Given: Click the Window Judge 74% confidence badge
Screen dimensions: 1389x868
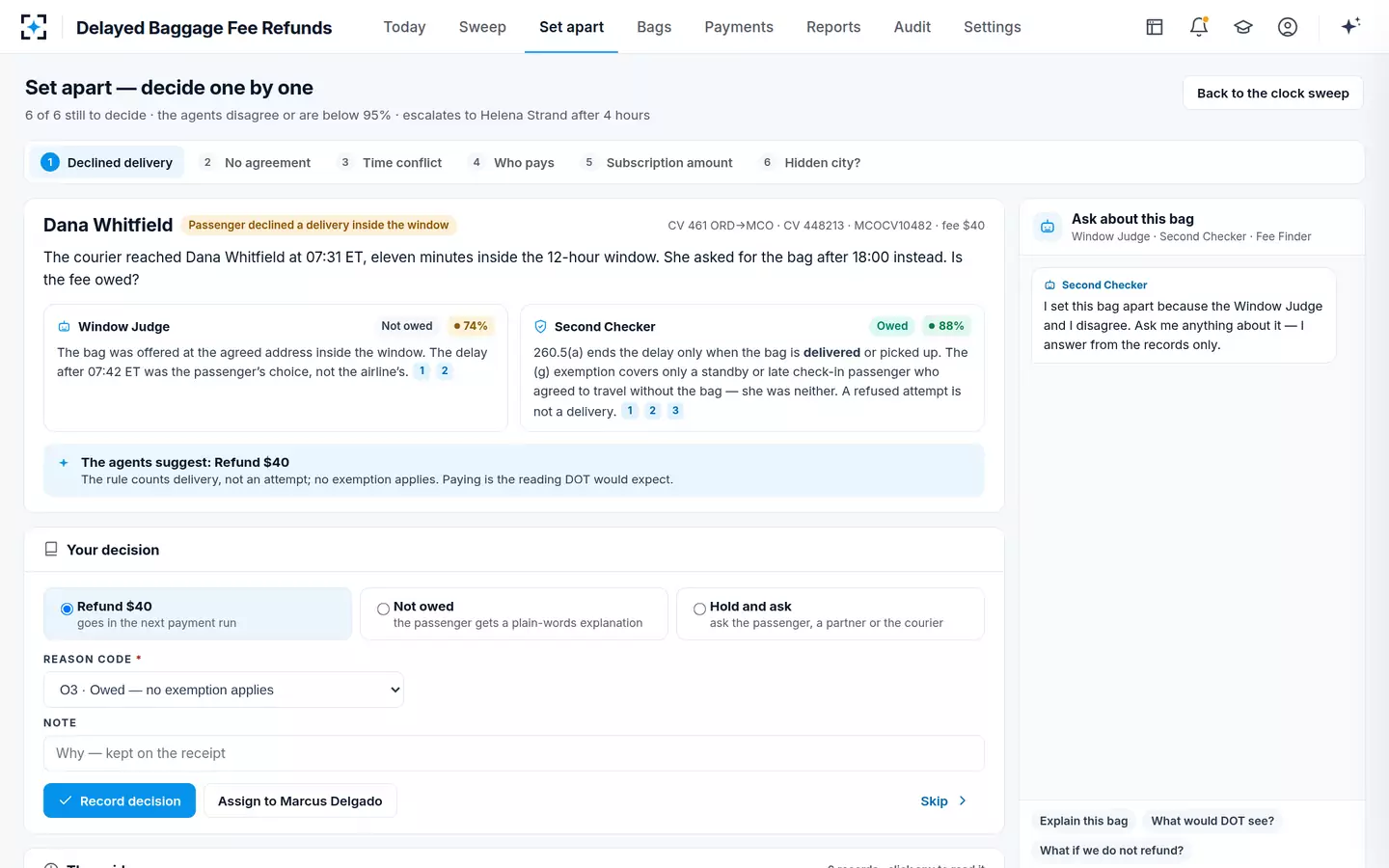Looking at the screenshot, I should pyautogui.click(x=471, y=326).
